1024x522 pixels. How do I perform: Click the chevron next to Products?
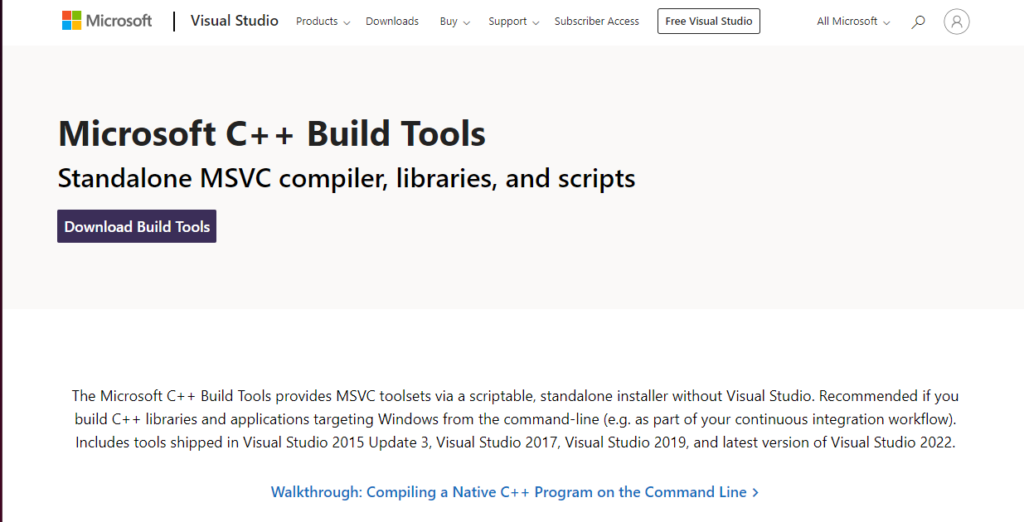347,23
